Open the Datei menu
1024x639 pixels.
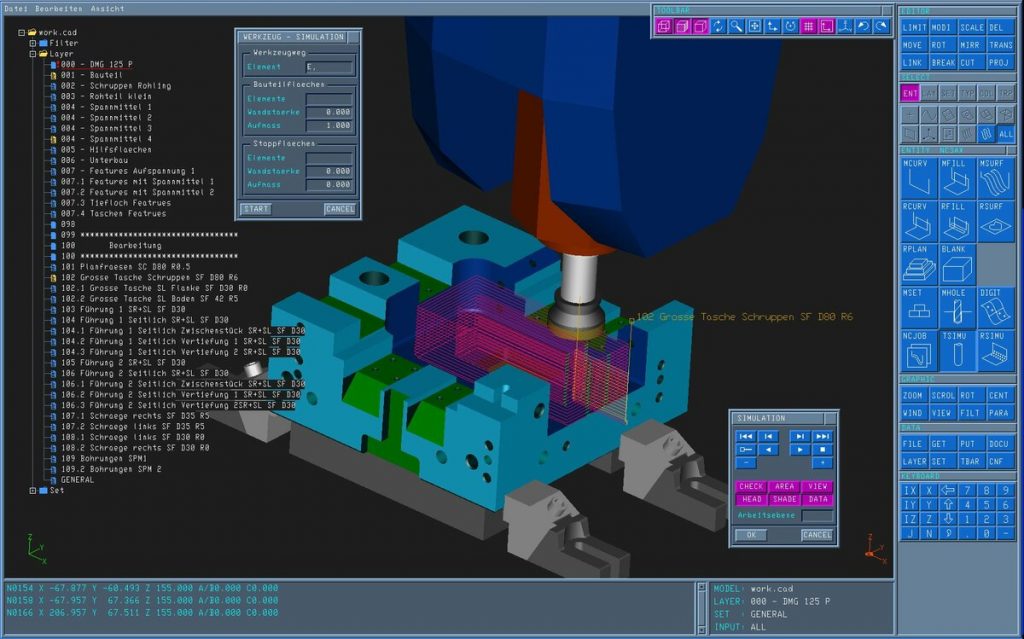point(14,7)
